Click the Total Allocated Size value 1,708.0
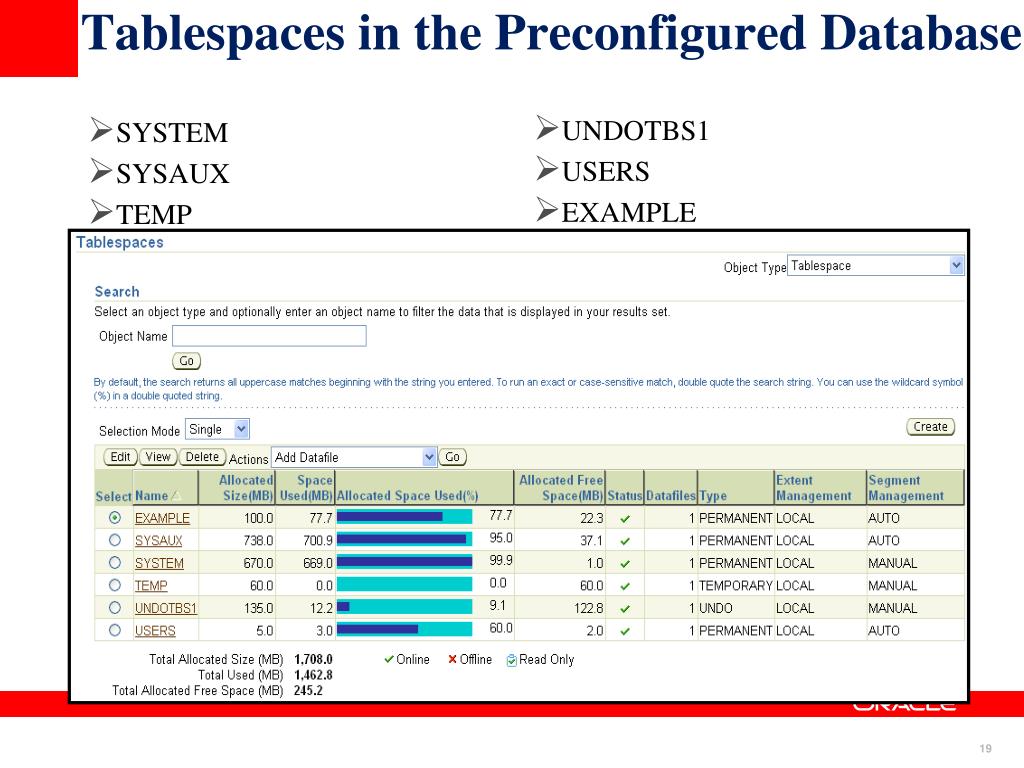The width and height of the screenshot is (1024, 768). click(x=313, y=659)
